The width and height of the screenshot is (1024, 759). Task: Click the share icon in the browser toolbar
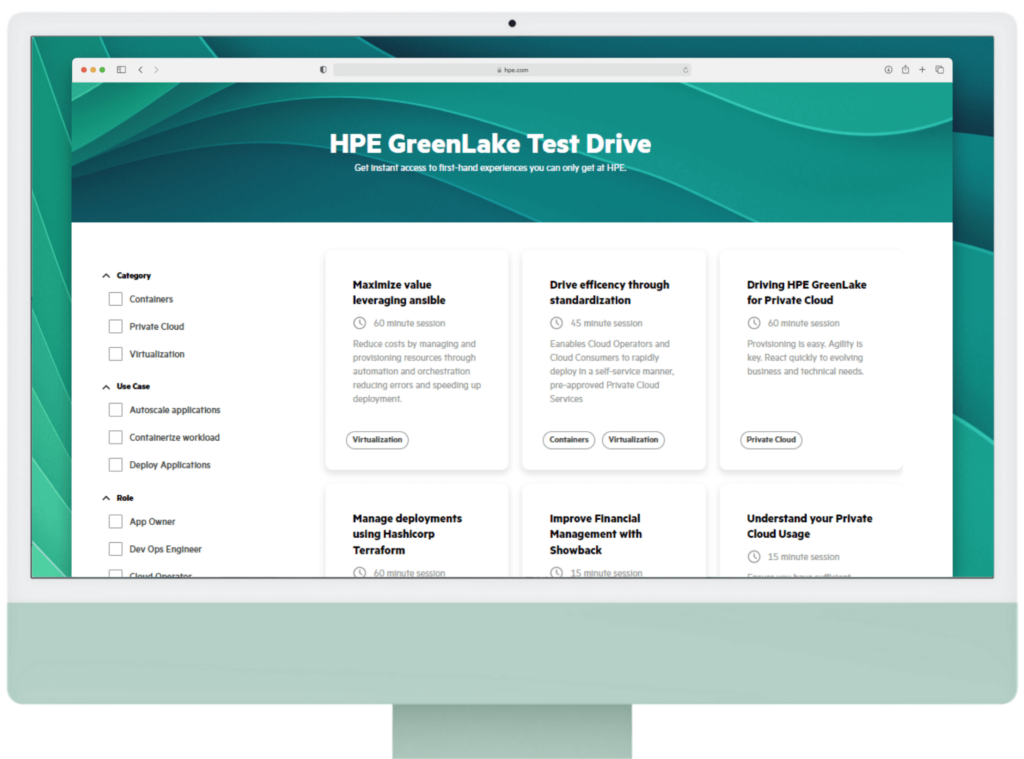tap(905, 69)
